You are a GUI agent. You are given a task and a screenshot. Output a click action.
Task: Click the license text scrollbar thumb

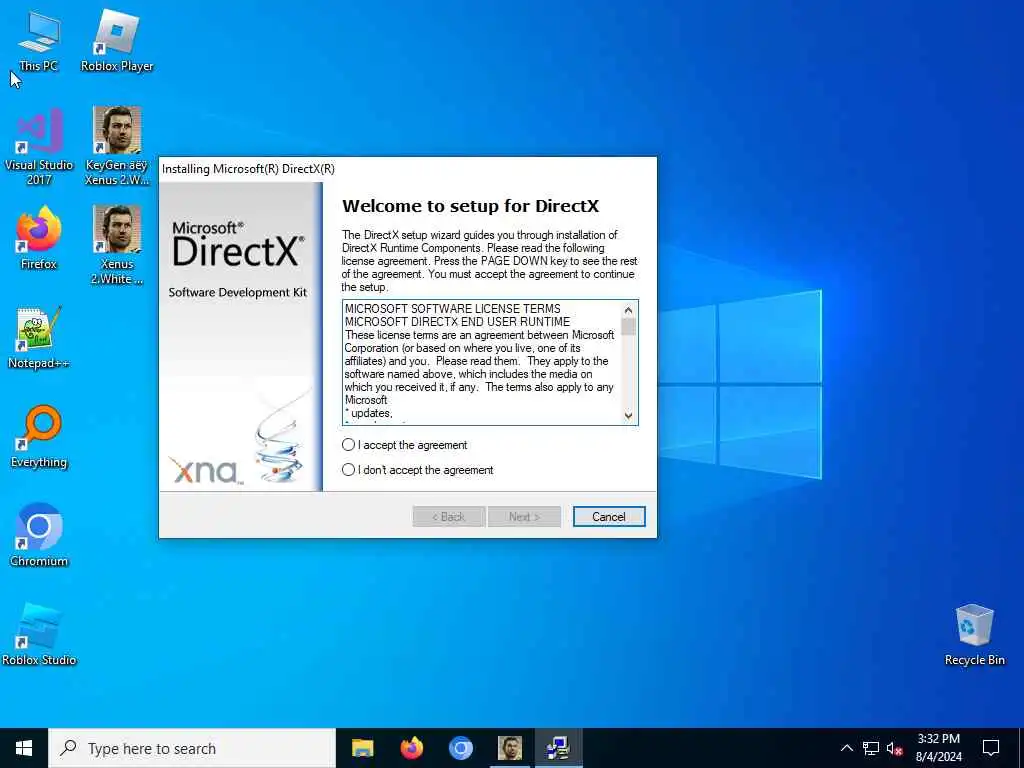coord(628,327)
